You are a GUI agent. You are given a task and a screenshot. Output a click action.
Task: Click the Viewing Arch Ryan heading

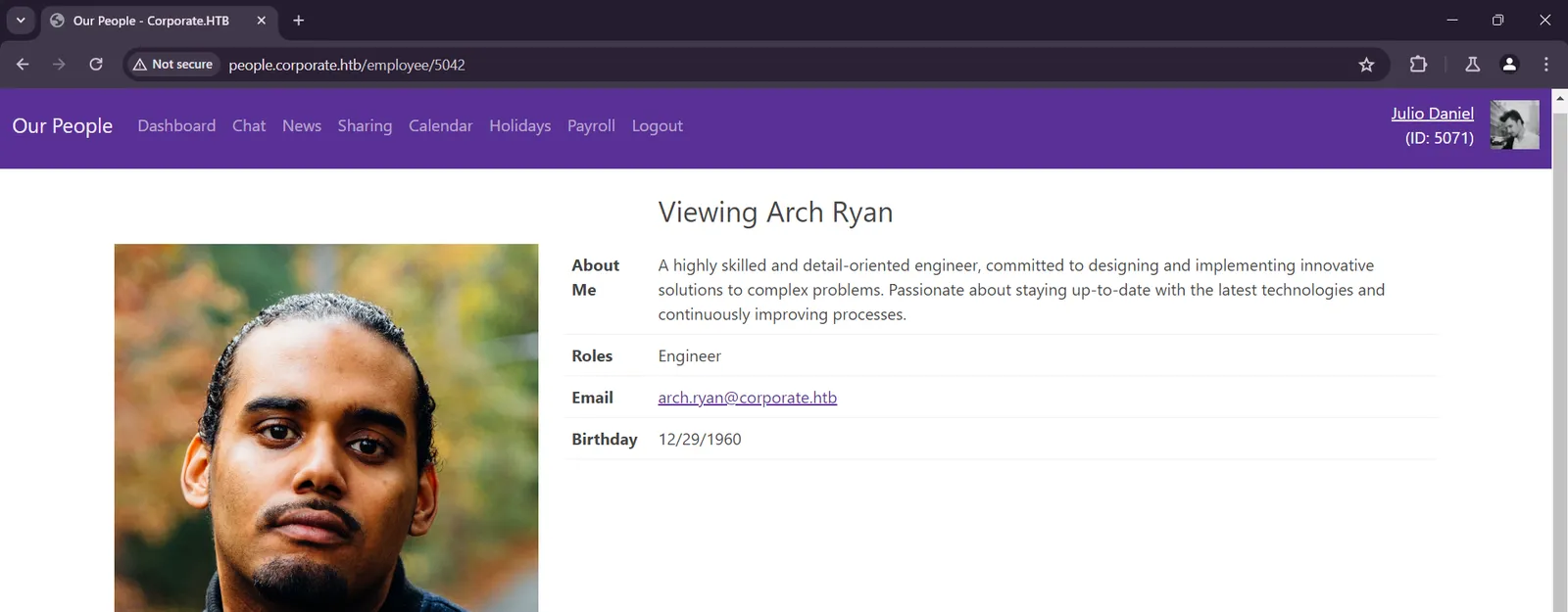coord(775,212)
